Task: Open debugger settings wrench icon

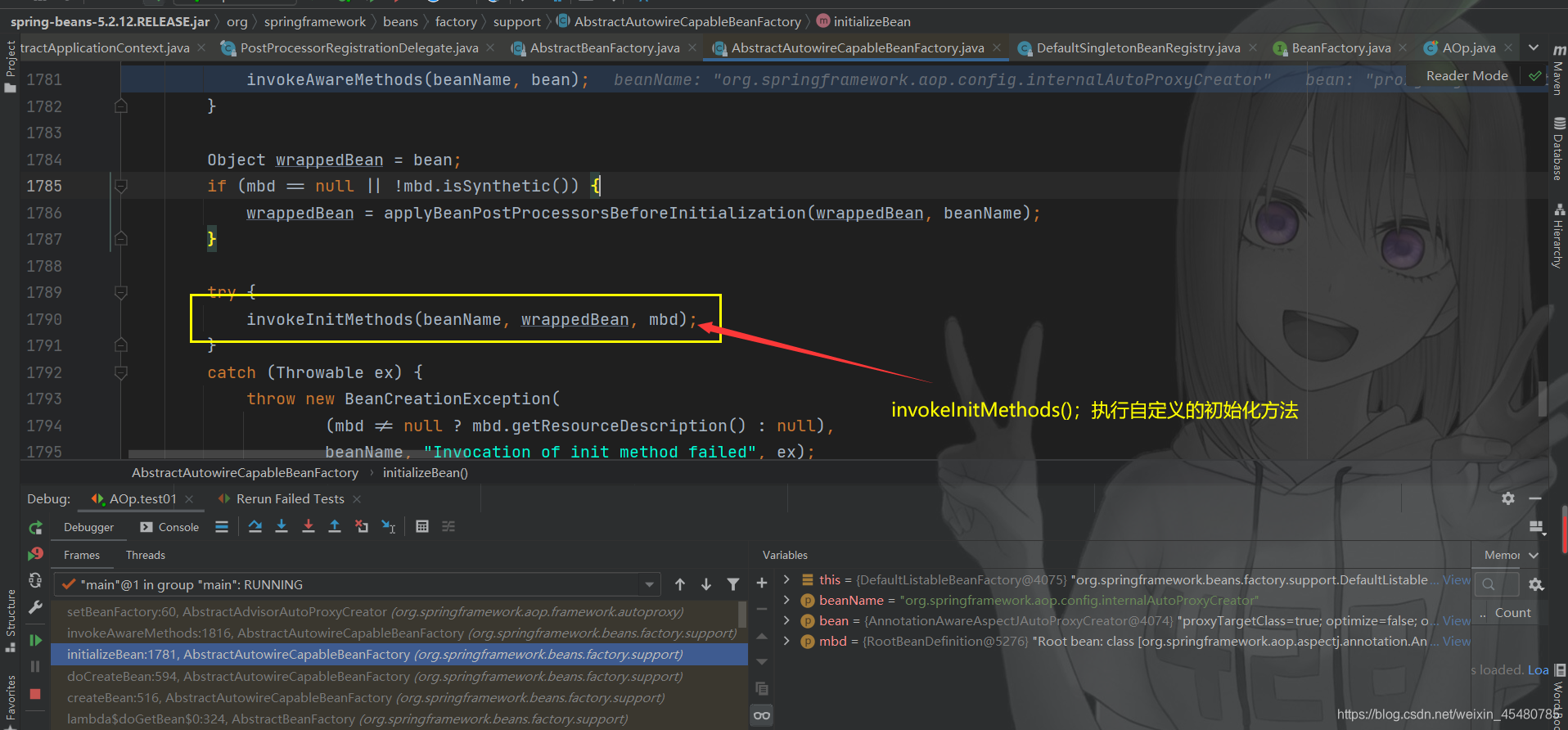Action: (35, 607)
